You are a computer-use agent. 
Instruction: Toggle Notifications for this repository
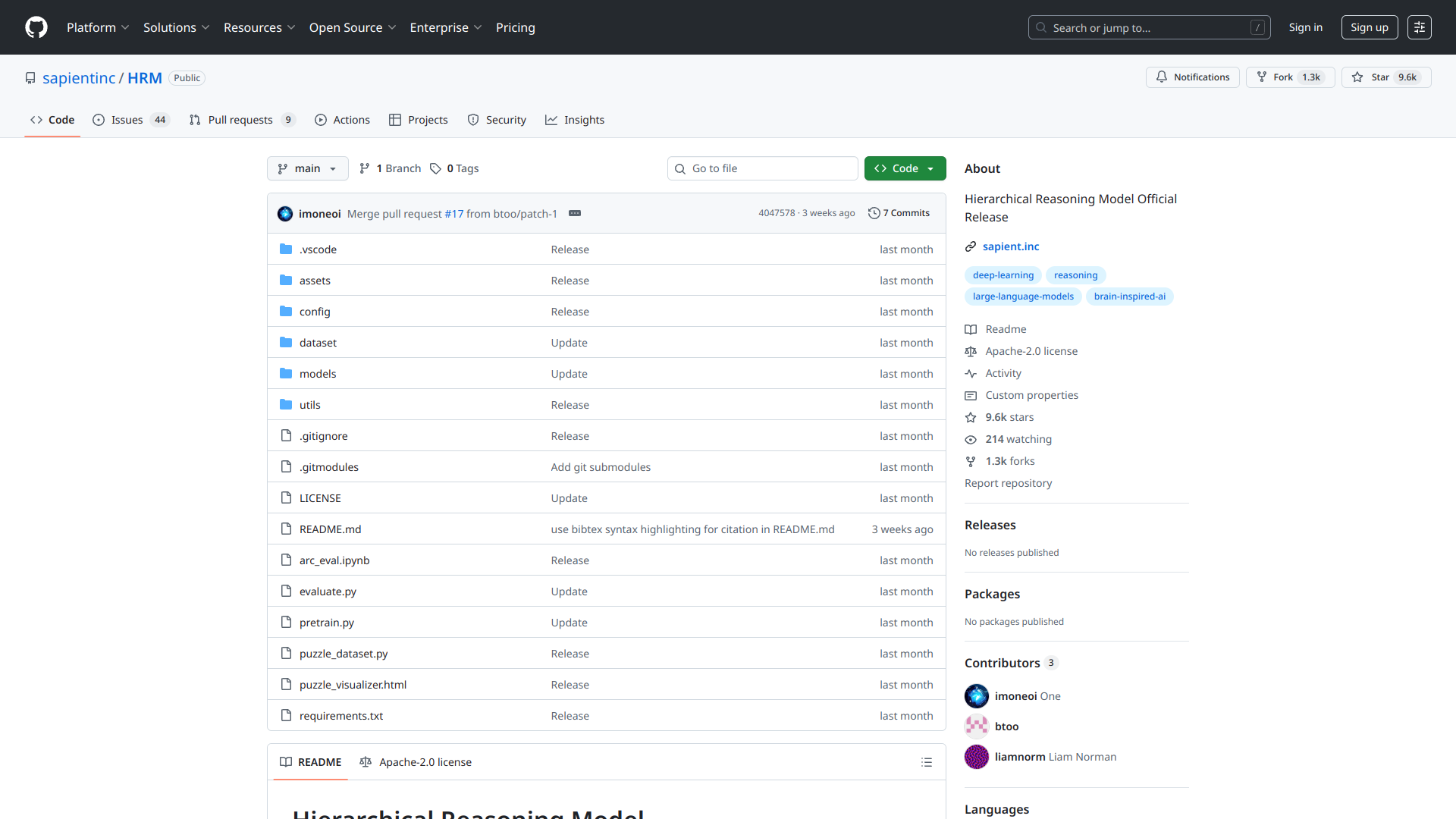[x=1192, y=77]
